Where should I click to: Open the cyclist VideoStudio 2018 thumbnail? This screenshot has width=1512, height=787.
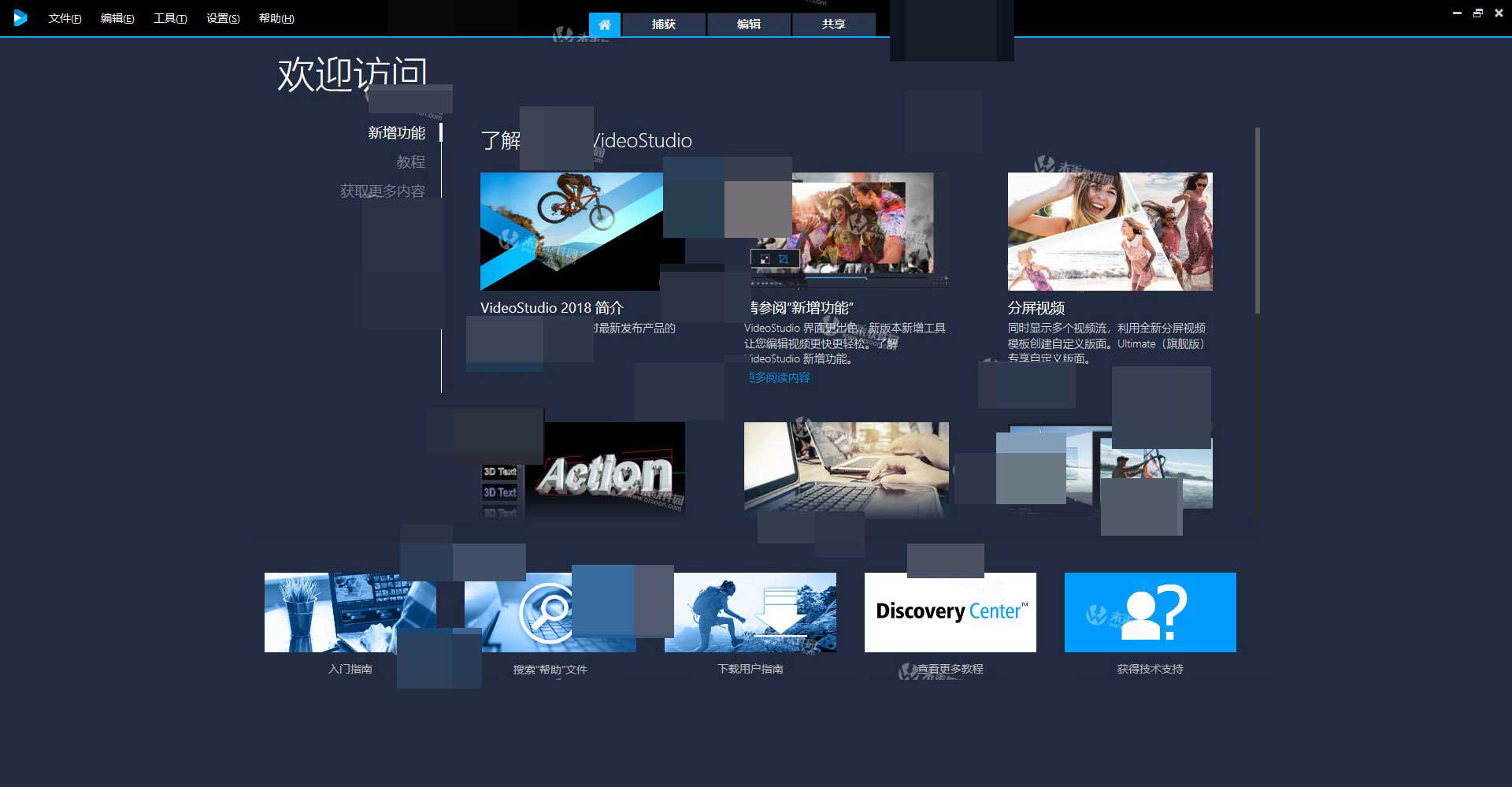pos(583,231)
